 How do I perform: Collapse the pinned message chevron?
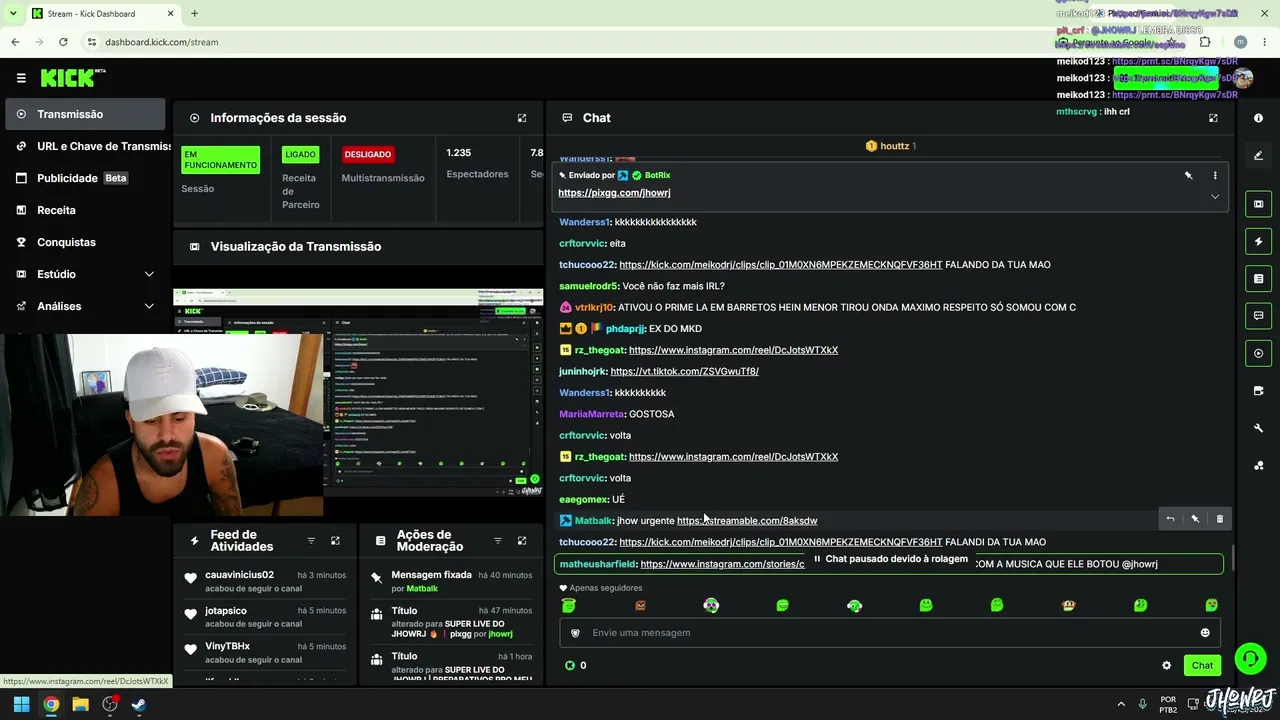pyautogui.click(x=1215, y=196)
